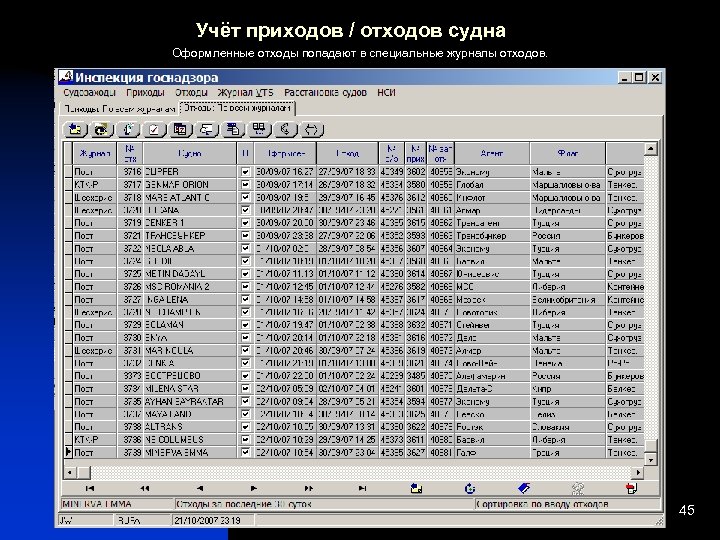This screenshot has height=540, width=720.
Task: Toggle the checkbox for row 3727 INGA LENA
Action: [x=245, y=299]
